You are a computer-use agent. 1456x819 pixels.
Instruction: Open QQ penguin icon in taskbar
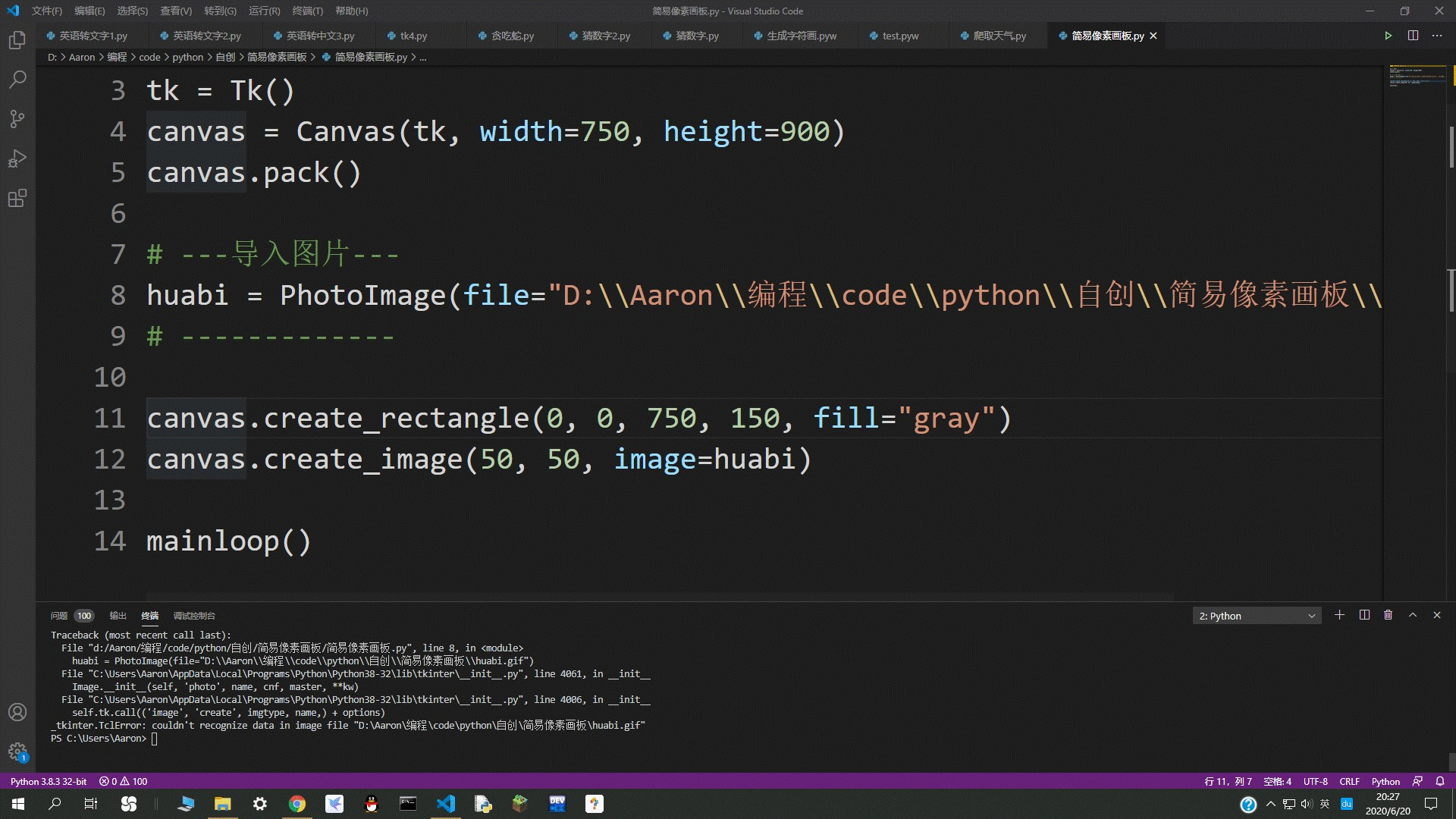(371, 804)
